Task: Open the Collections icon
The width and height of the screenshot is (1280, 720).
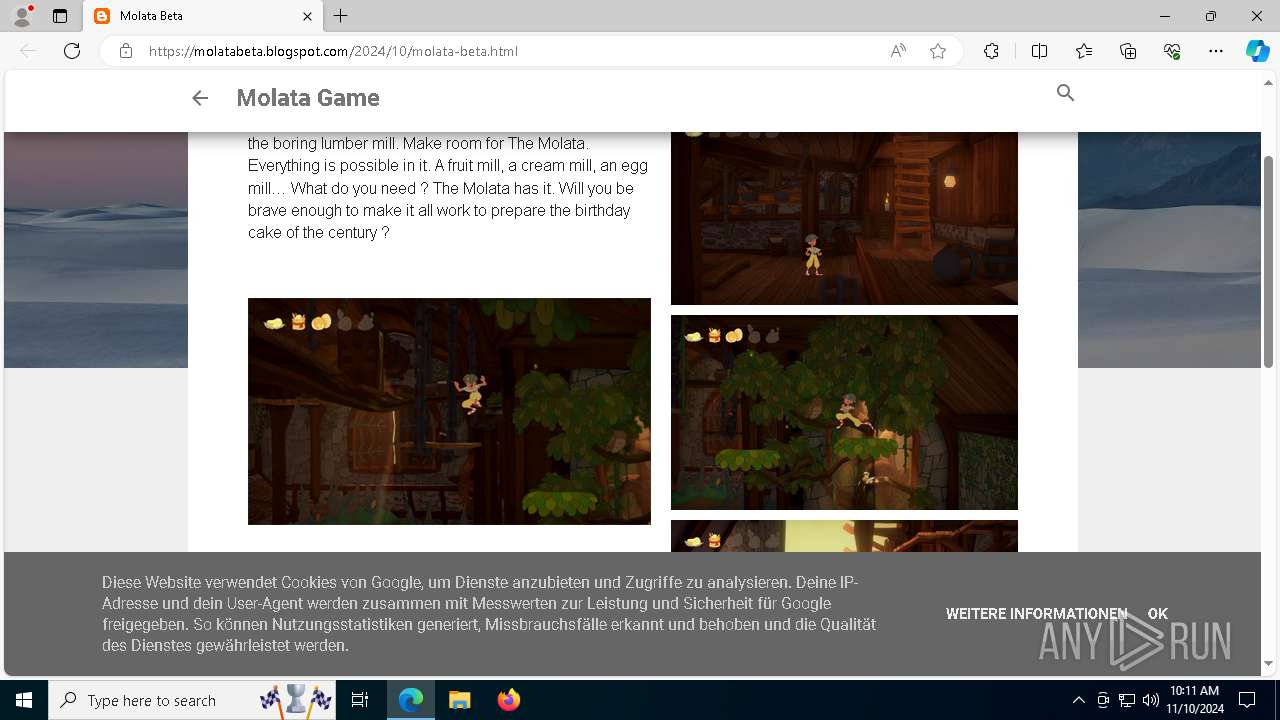Action: click(x=1128, y=51)
